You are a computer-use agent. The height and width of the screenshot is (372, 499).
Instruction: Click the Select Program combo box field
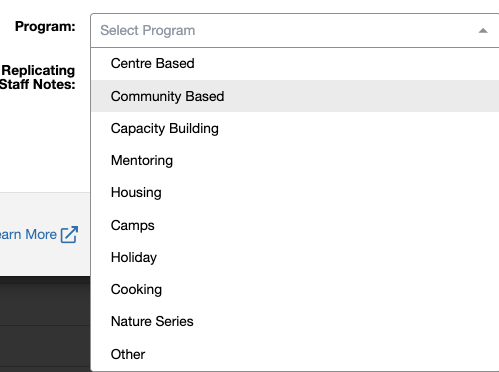pyautogui.click(x=295, y=31)
